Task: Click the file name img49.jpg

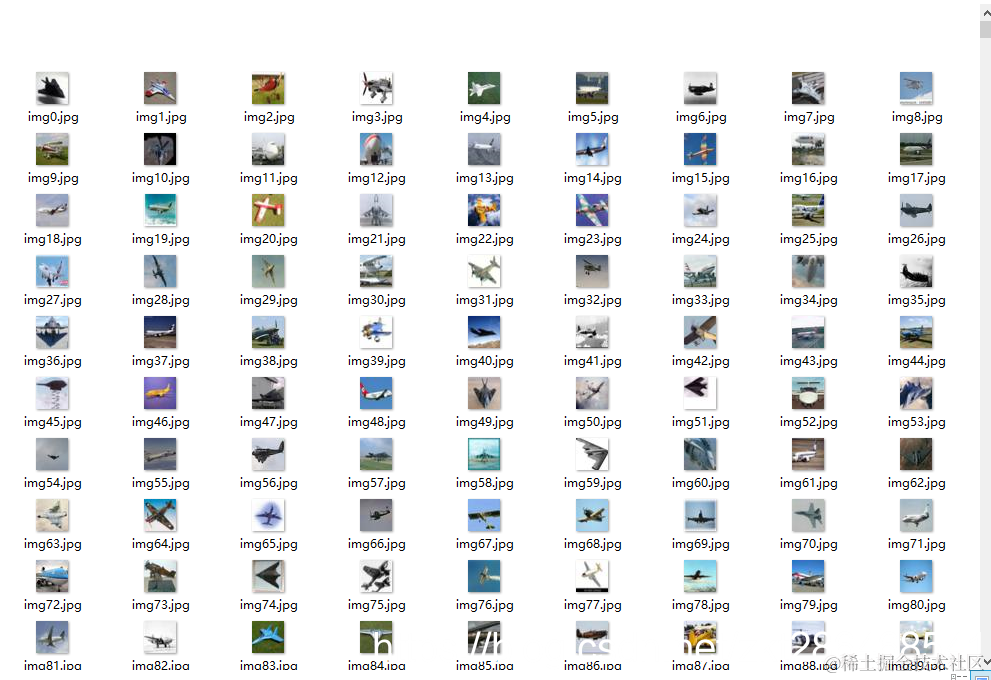Action: tap(485, 422)
